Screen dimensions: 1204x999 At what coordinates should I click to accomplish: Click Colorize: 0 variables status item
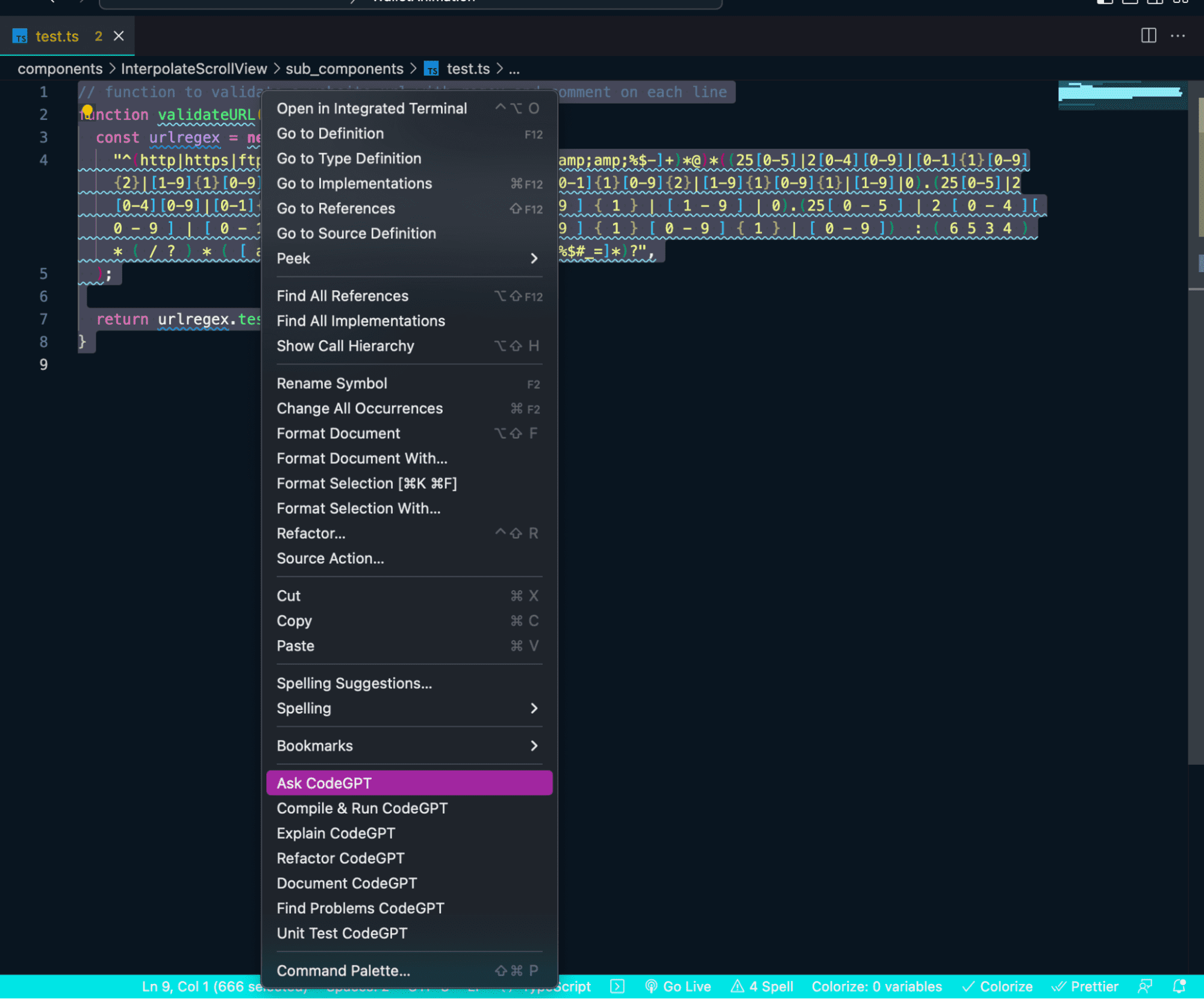876,987
